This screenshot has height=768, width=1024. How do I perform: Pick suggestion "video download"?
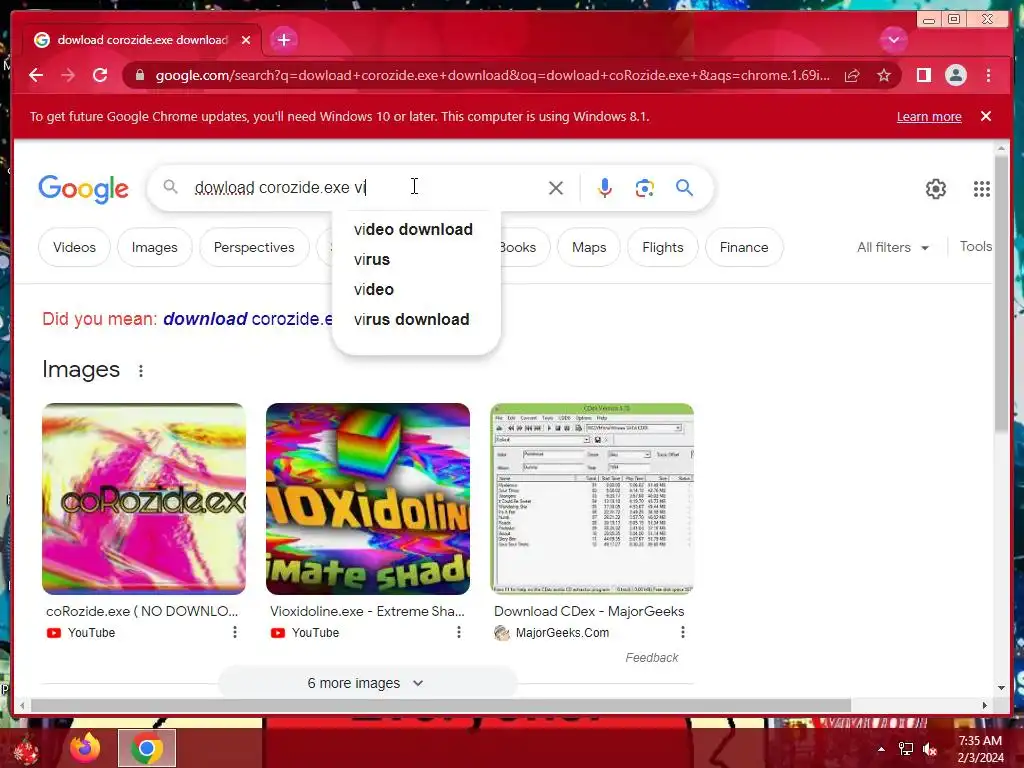click(x=413, y=229)
